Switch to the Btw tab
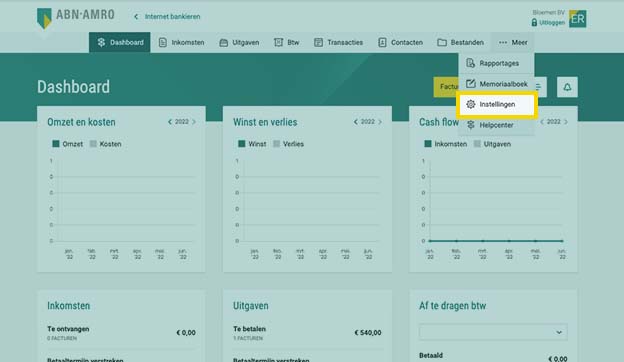This screenshot has height=362, width=624. [287, 42]
